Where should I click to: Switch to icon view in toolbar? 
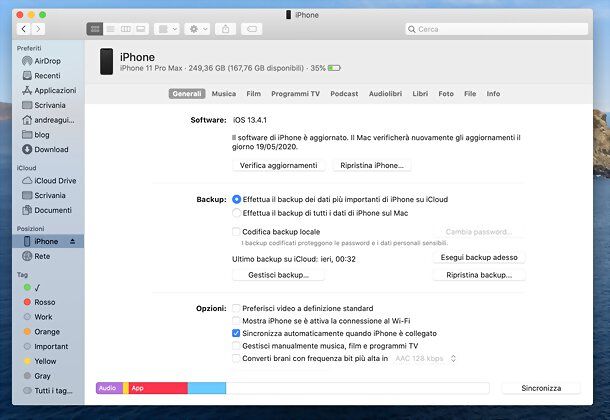95,29
